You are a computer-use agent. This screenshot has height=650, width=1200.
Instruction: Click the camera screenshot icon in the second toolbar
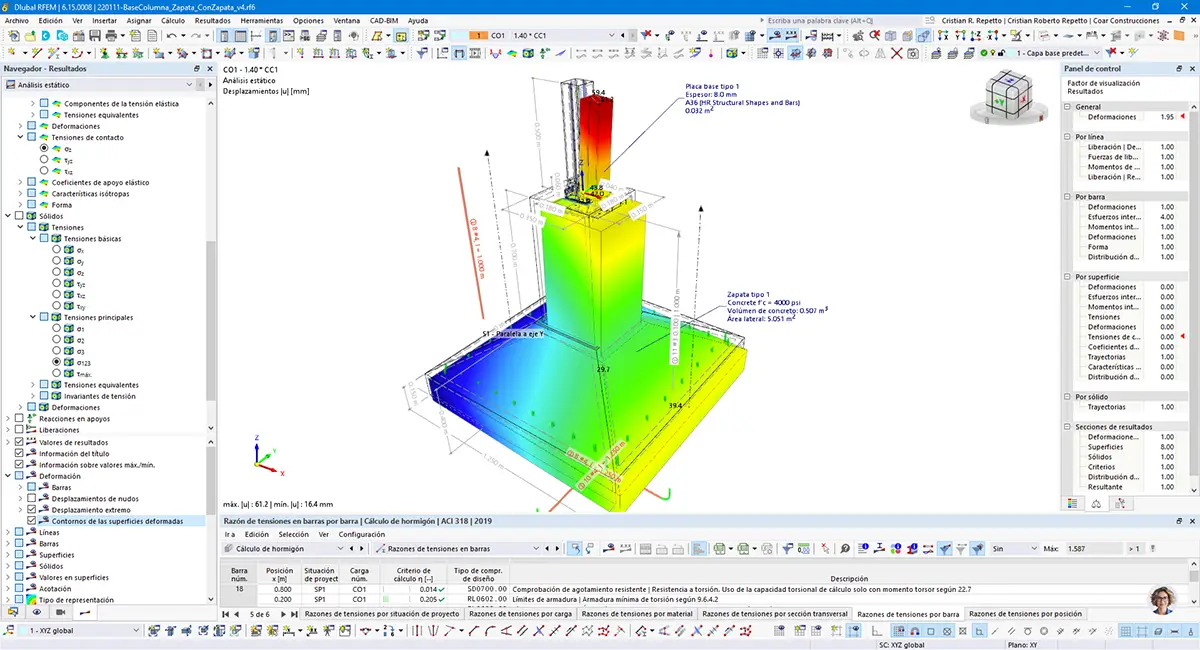pyautogui.click(x=913, y=53)
